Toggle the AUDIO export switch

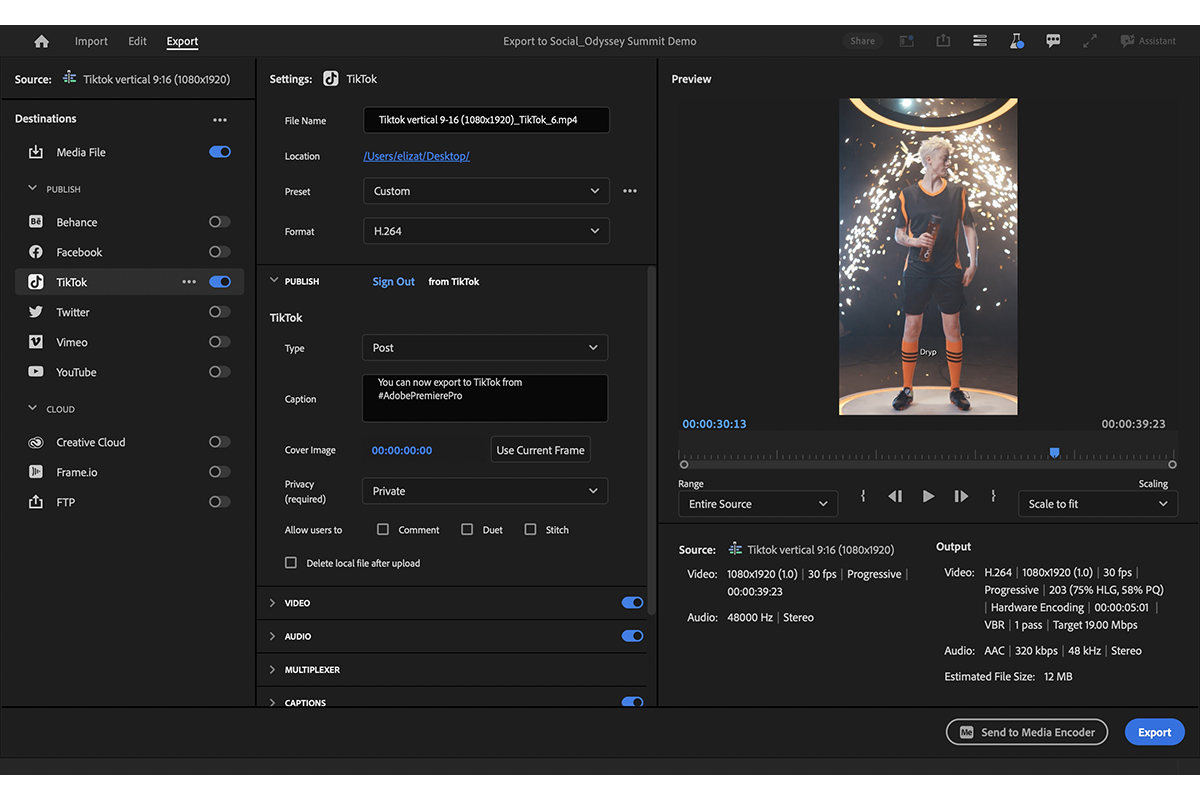coord(632,636)
